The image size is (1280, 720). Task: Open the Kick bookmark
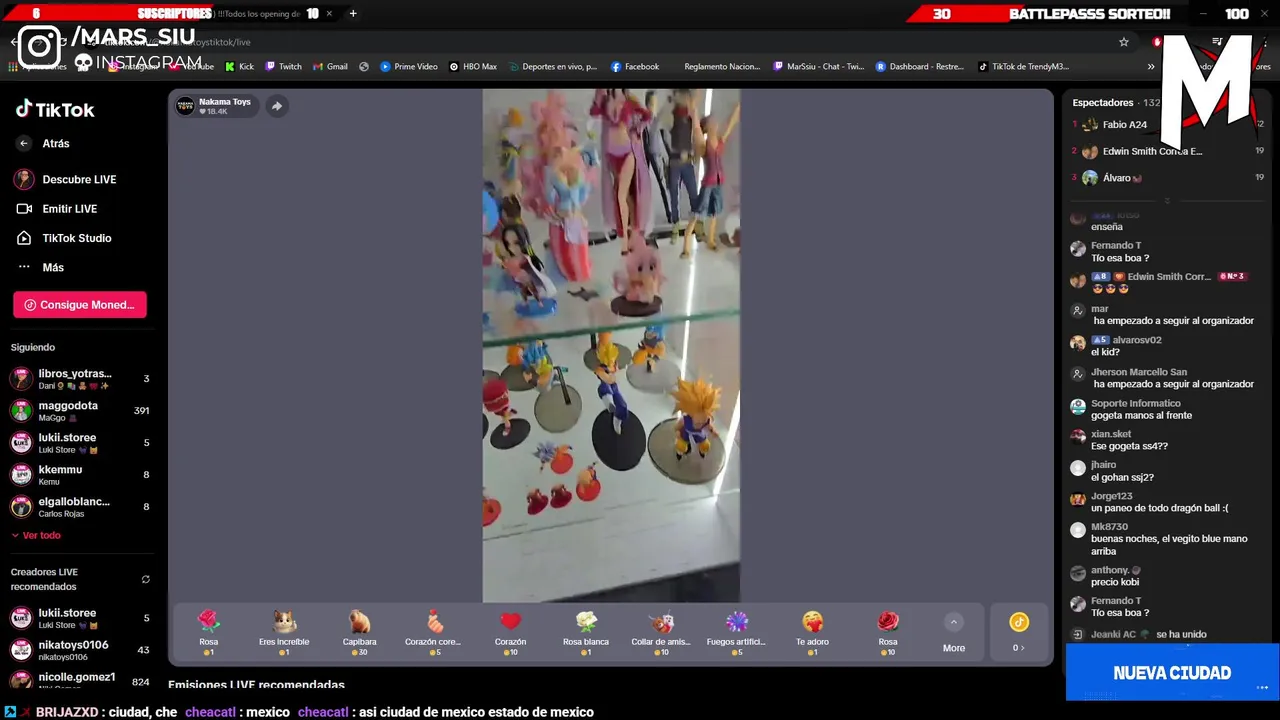239,67
